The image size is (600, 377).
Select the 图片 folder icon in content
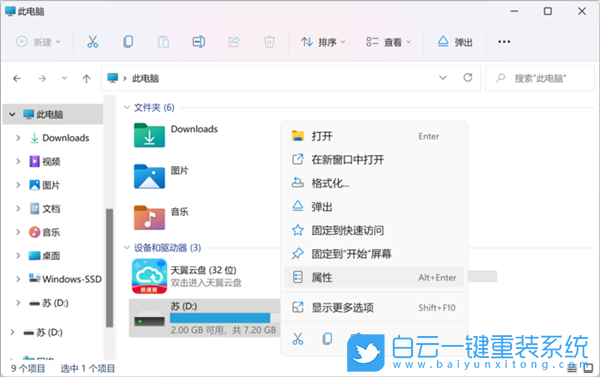149,176
